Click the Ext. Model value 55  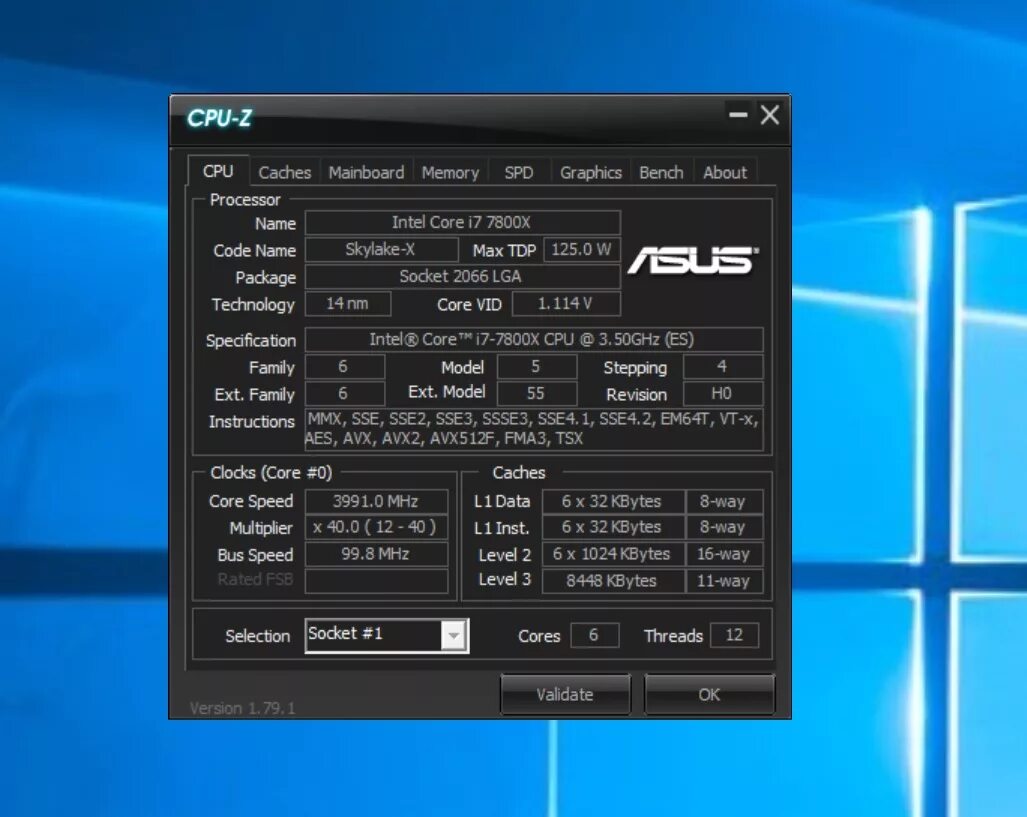(x=536, y=394)
